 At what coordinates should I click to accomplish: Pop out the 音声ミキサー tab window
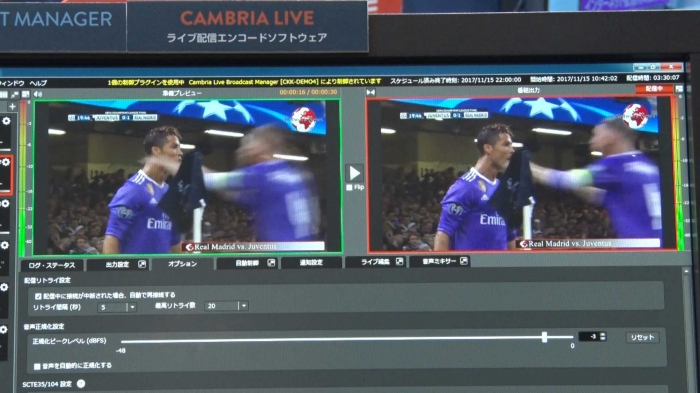pyautogui.click(x=464, y=261)
